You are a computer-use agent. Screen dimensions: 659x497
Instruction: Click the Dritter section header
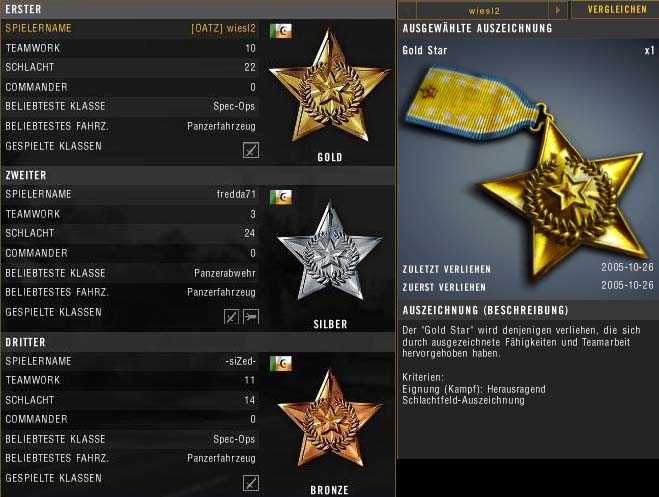tap(198, 342)
